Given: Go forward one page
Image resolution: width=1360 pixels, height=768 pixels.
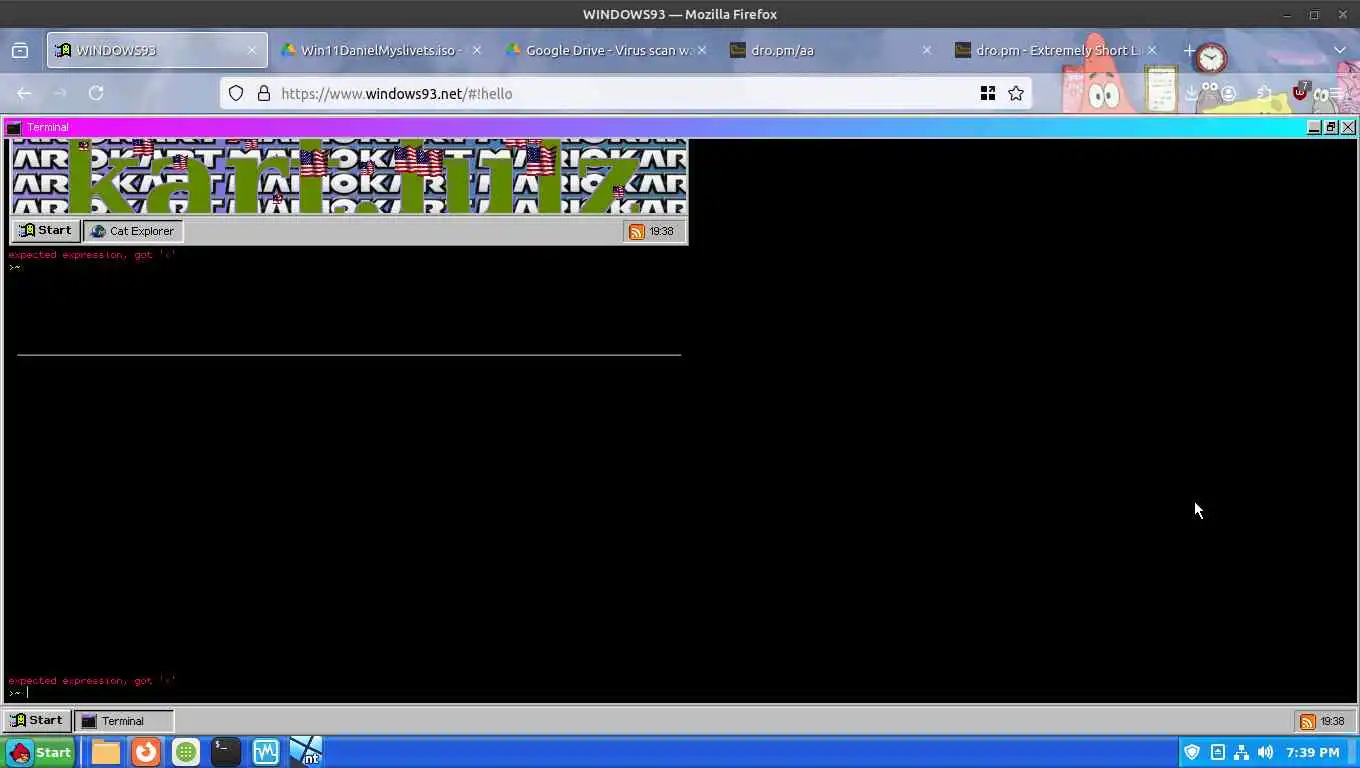Looking at the screenshot, I should click(x=60, y=93).
